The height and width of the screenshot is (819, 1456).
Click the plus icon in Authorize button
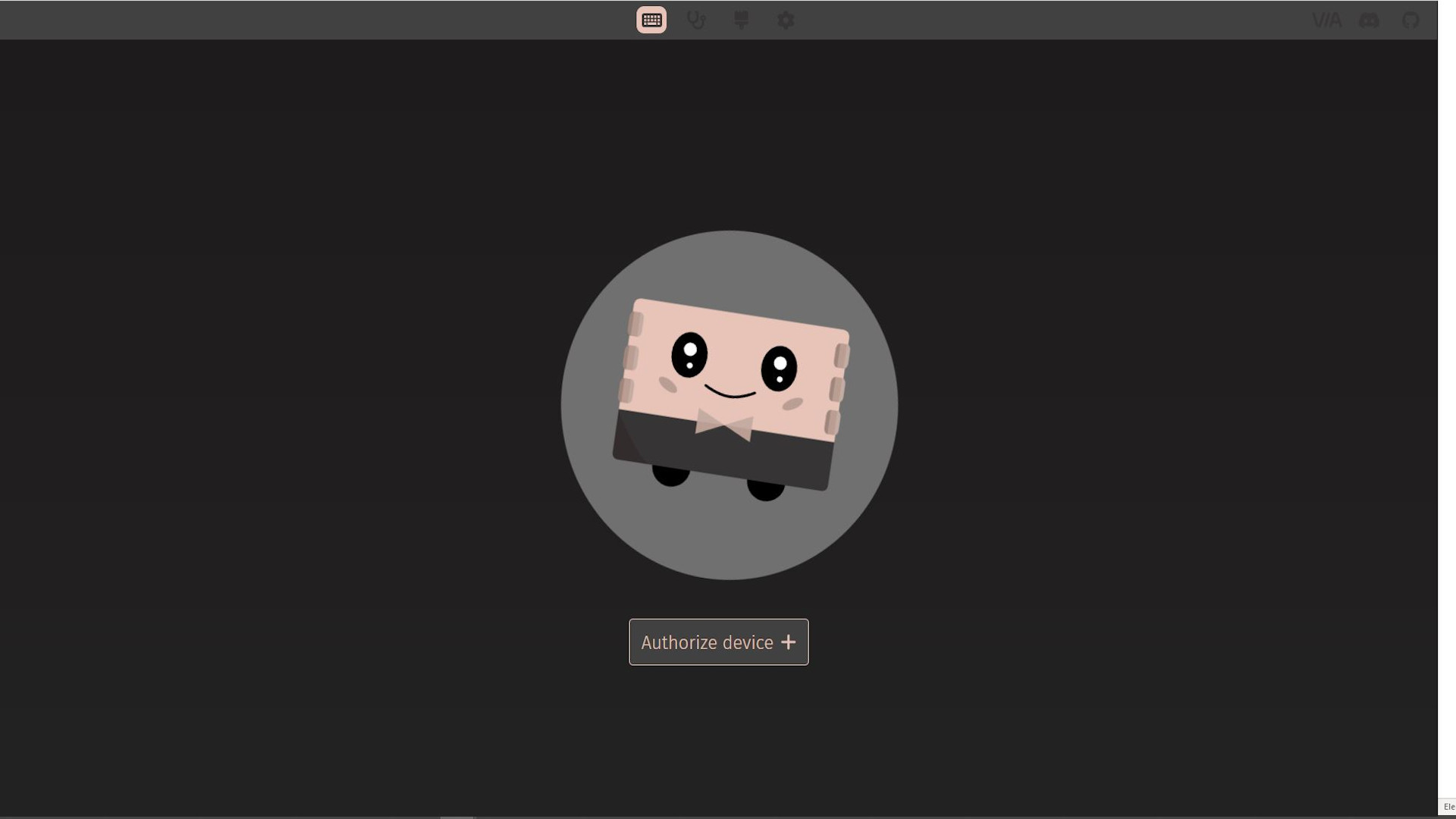coord(789,642)
